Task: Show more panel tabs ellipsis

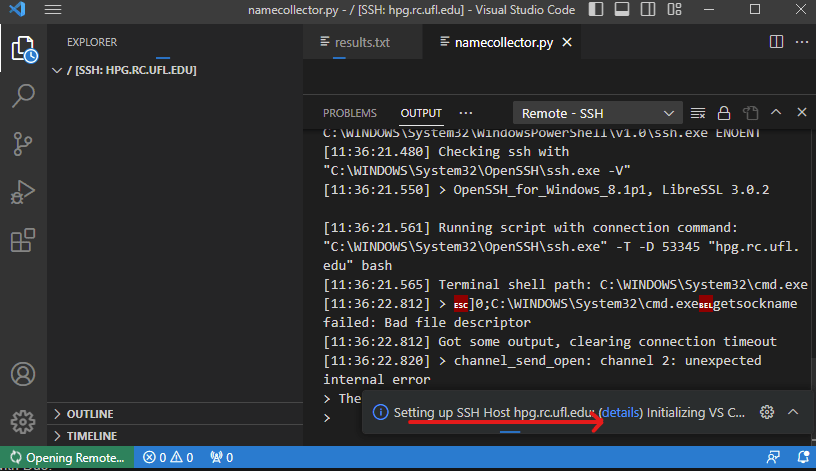Action: (466, 113)
